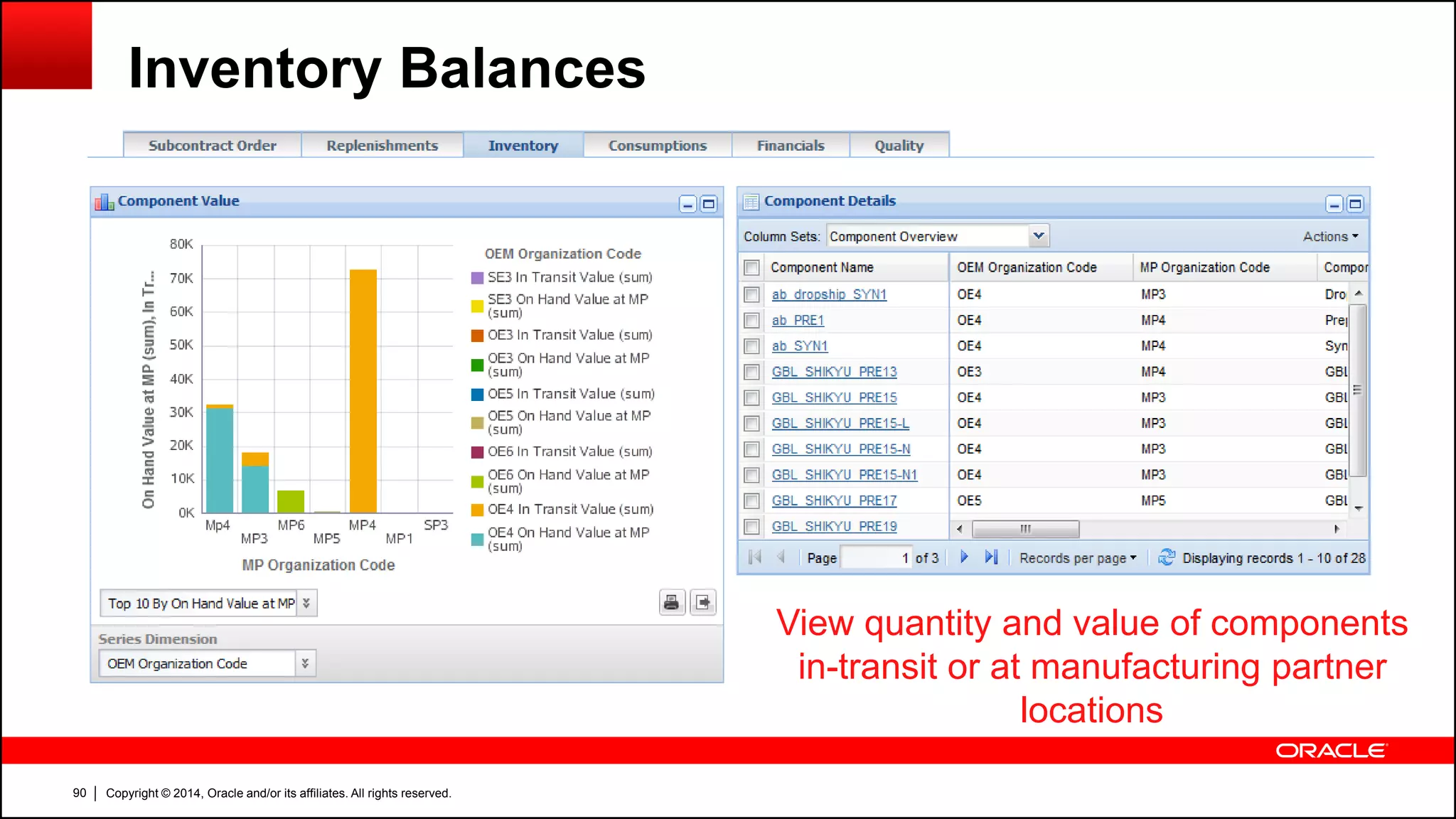Refresh the Component Details records
Screen dimensions: 1456x819
1167,557
